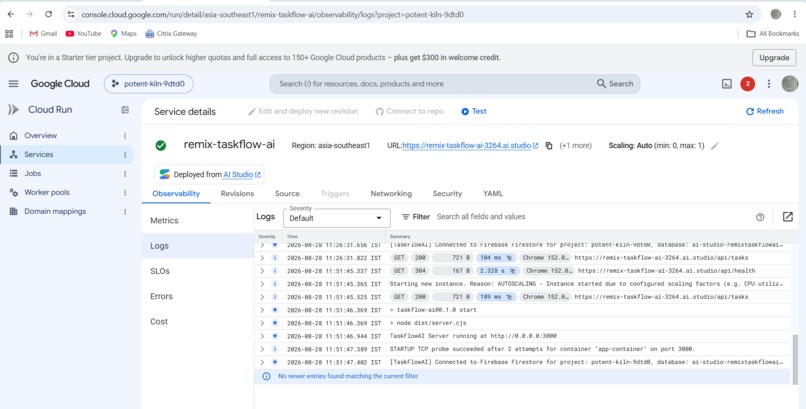Open more options for Jobs
The image size is (806, 409).
click(x=125, y=174)
